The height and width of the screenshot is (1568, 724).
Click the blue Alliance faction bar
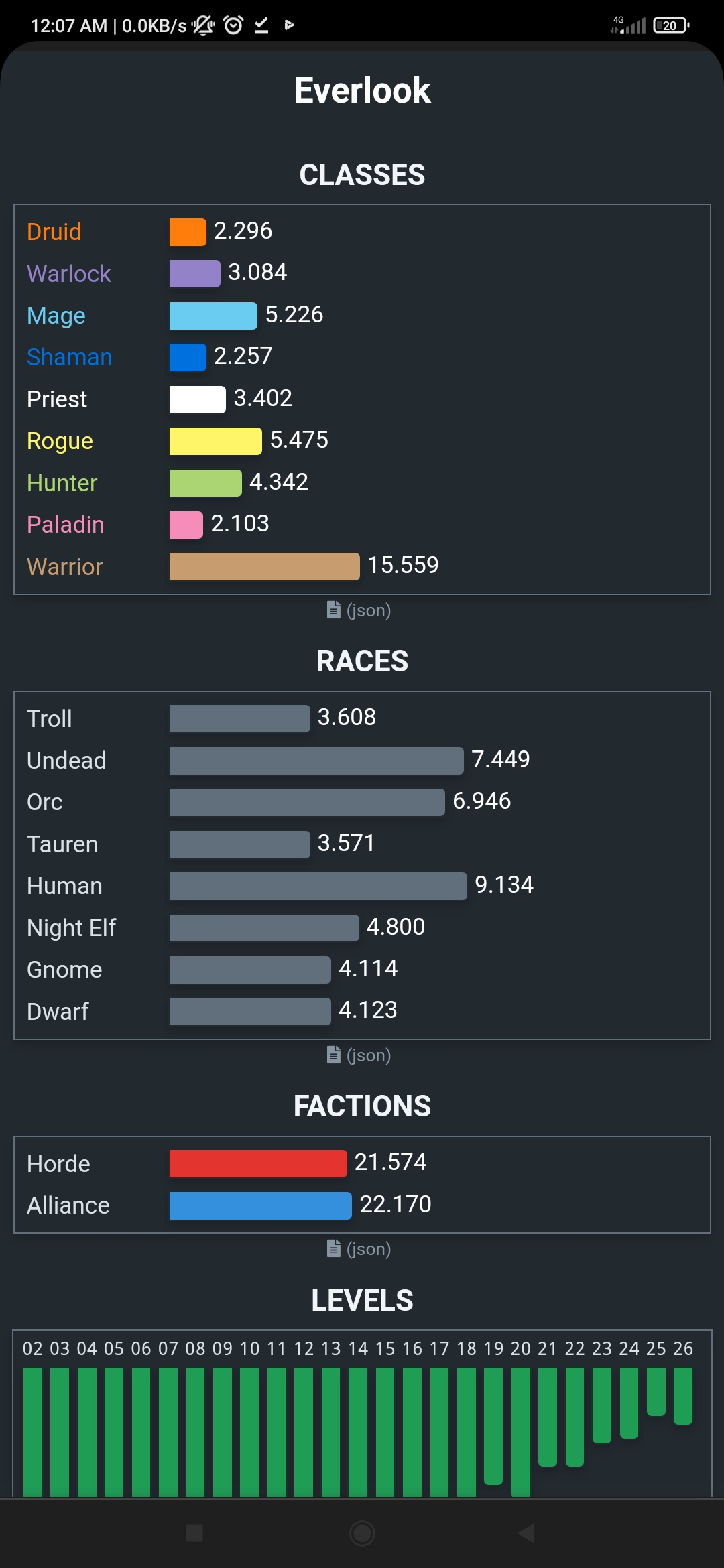[x=261, y=1205]
